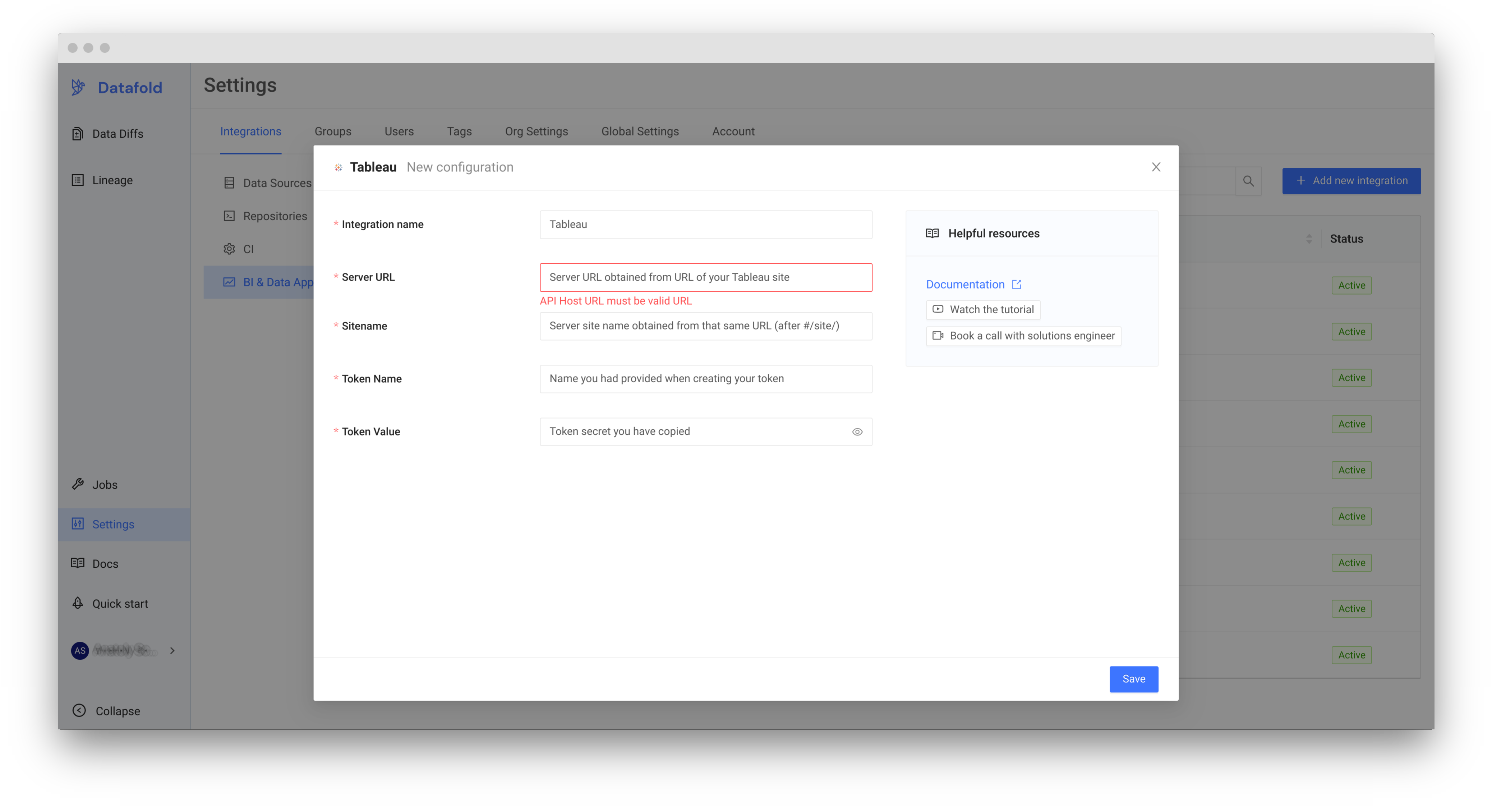The width and height of the screenshot is (1492, 812).
Task: Select the Settings sidebar icon
Action: click(78, 523)
